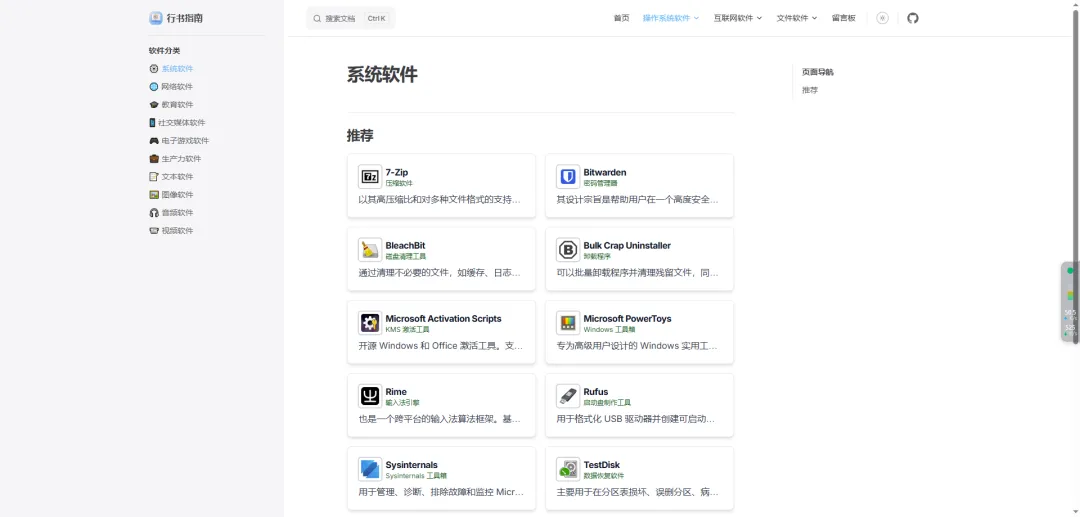Expand the 文件软件 dropdown menu
Viewport: 1080px width, 517px height.
pyautogui.click(x=797, y=18)
